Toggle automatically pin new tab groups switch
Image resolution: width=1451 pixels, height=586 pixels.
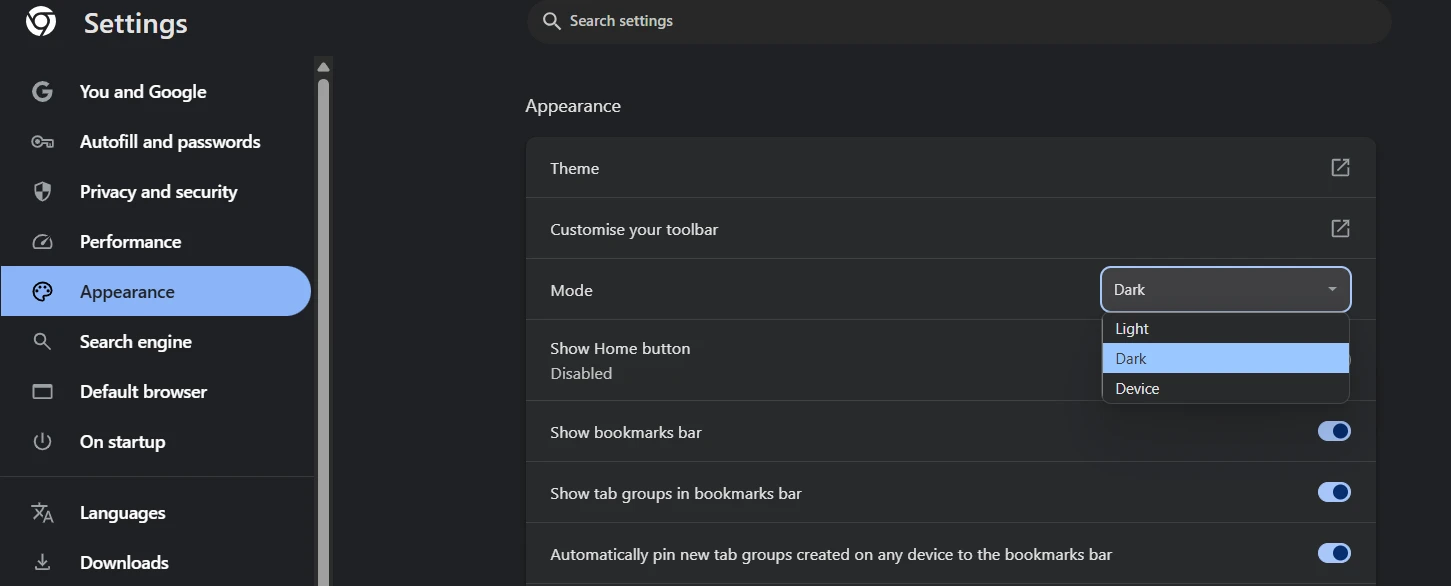[x=1334, y=553]
